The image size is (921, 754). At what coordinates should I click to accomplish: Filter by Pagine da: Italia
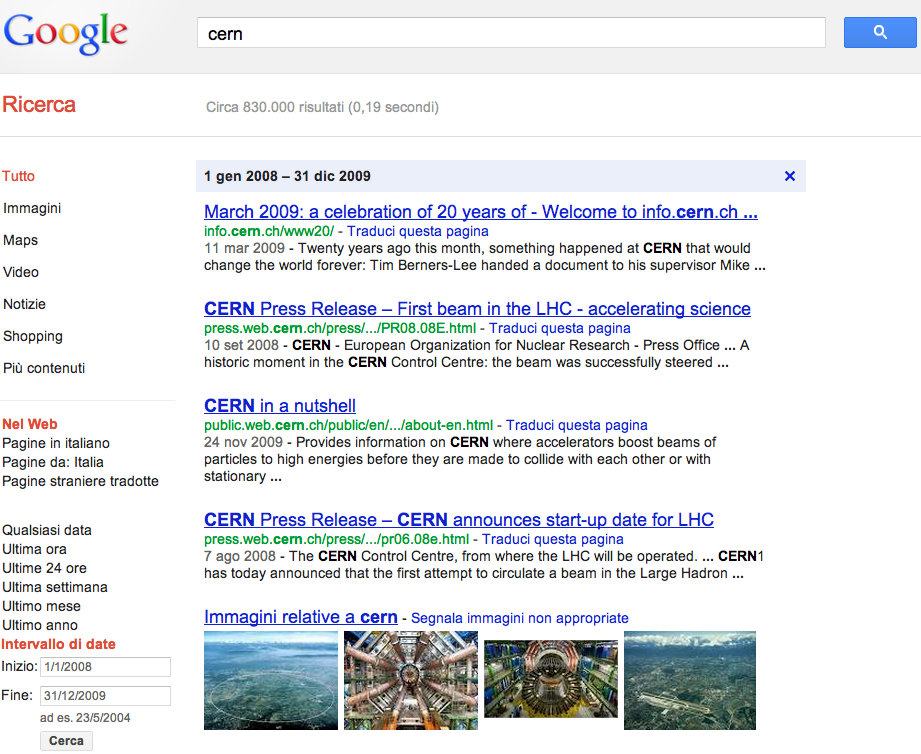[53, 462]
